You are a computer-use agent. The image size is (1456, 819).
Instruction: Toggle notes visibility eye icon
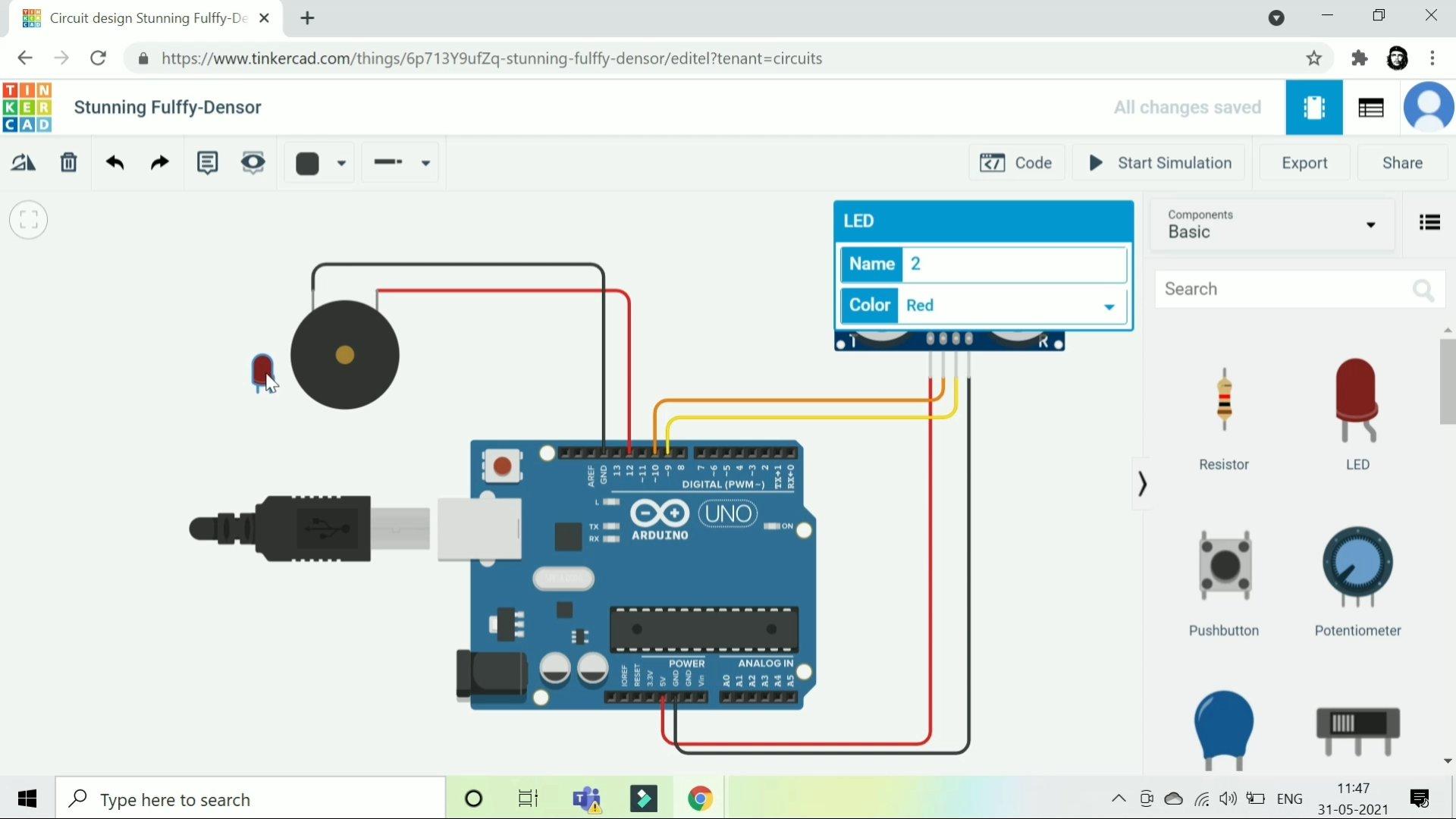pos(253,163)
